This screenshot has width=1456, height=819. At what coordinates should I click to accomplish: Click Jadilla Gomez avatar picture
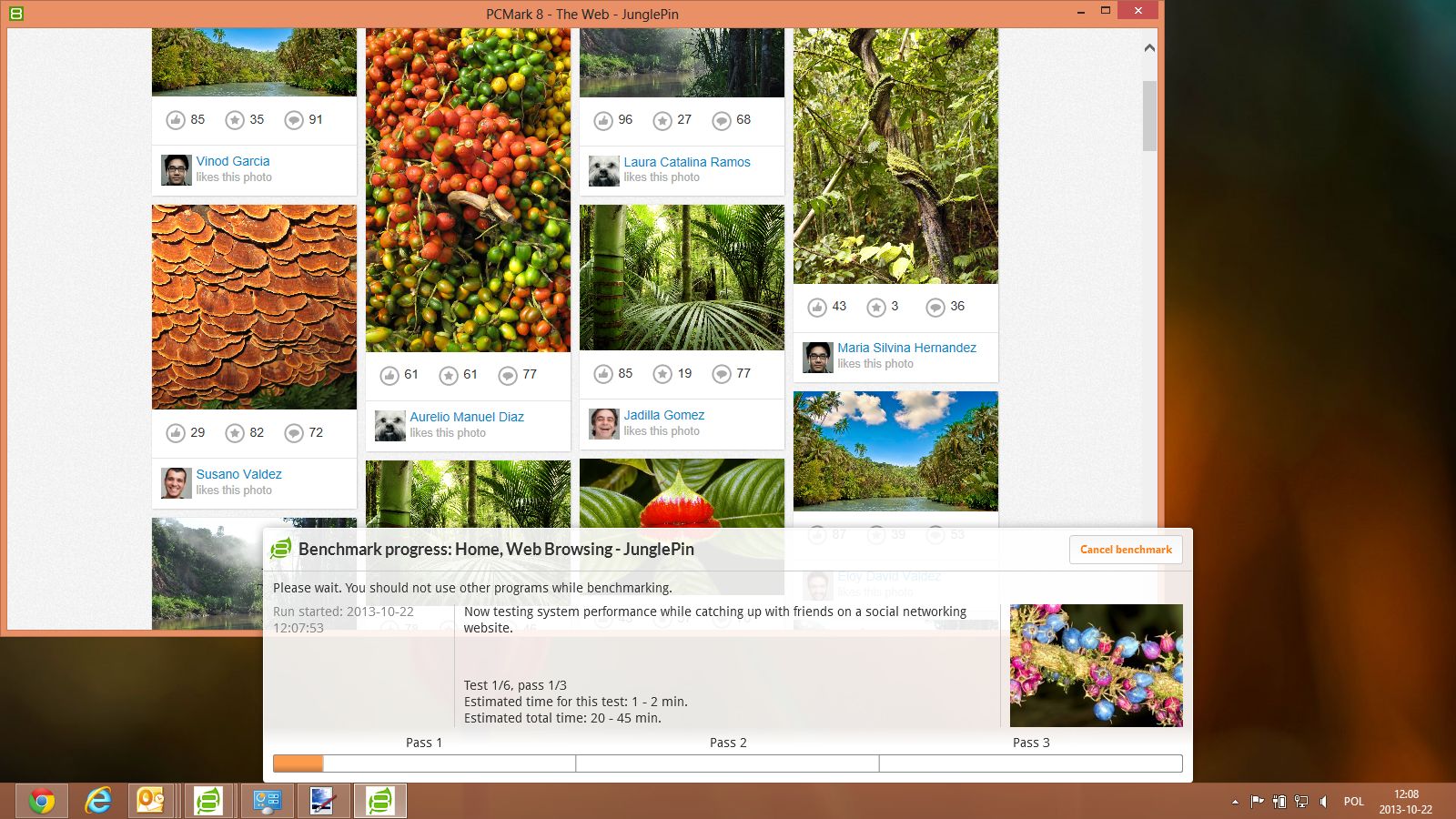click(x=604, y=424)
